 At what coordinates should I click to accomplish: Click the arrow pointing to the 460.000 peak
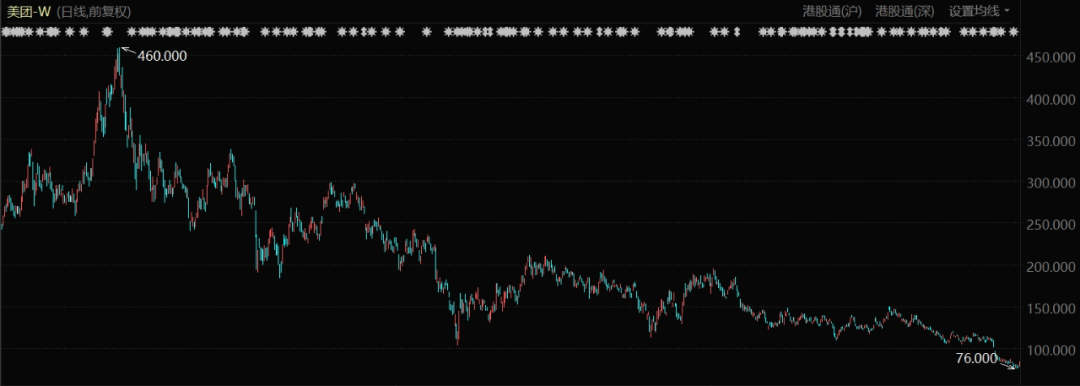coord(128,51)
